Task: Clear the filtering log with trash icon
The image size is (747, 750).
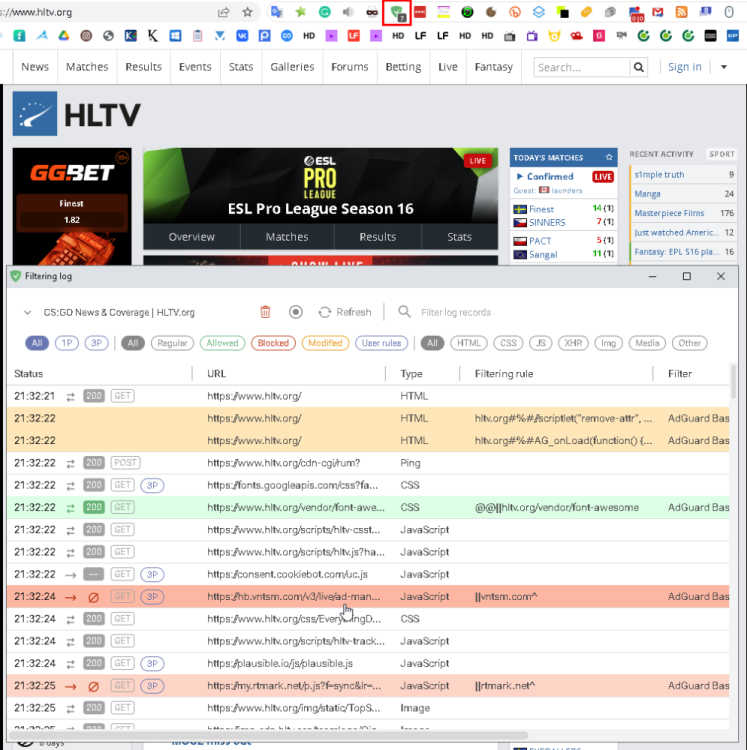Action: [x=265, y=312]
